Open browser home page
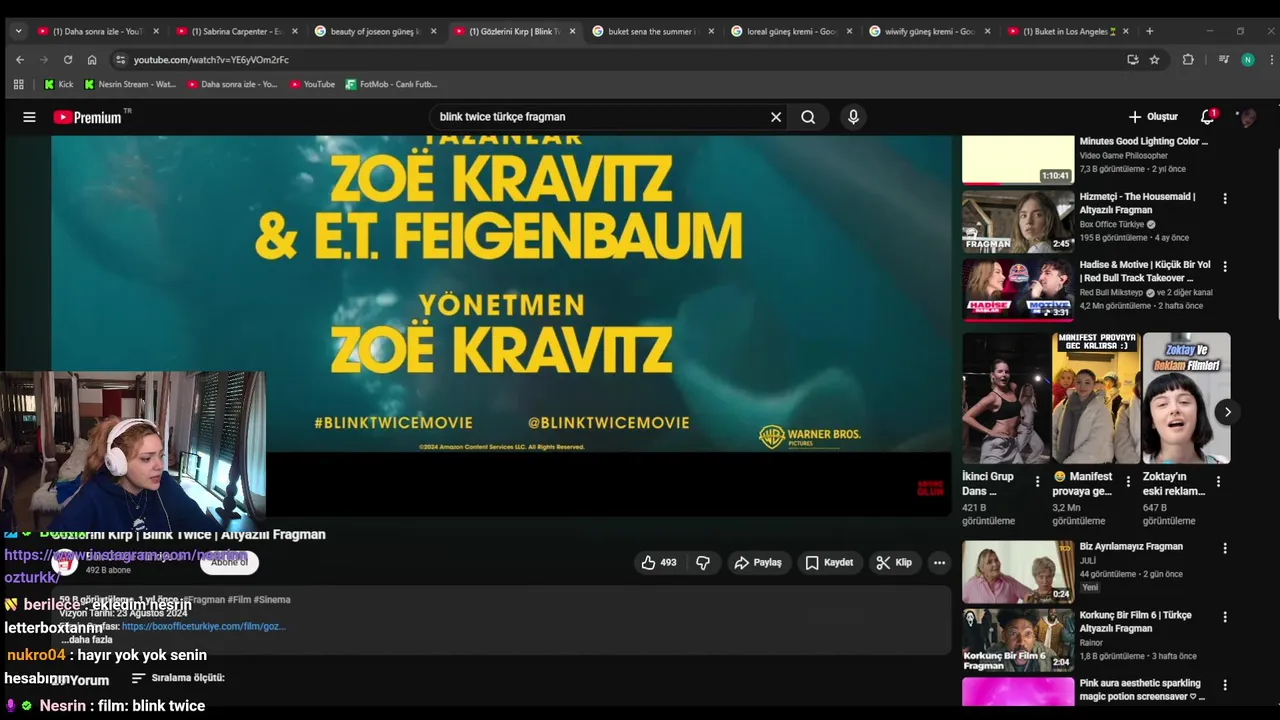Viewport: 1280px width, 720px height. point(92,60)
